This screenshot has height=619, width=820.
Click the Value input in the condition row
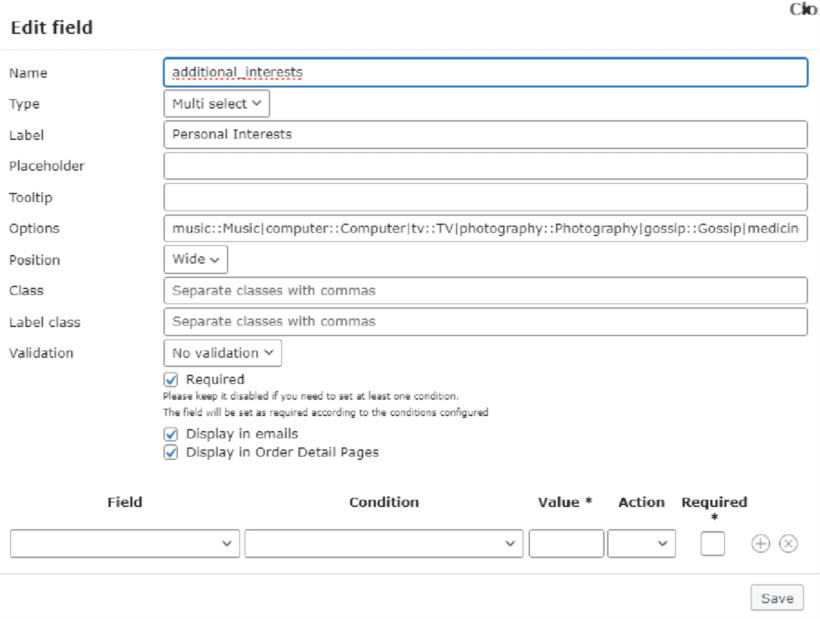click(566, 543)
